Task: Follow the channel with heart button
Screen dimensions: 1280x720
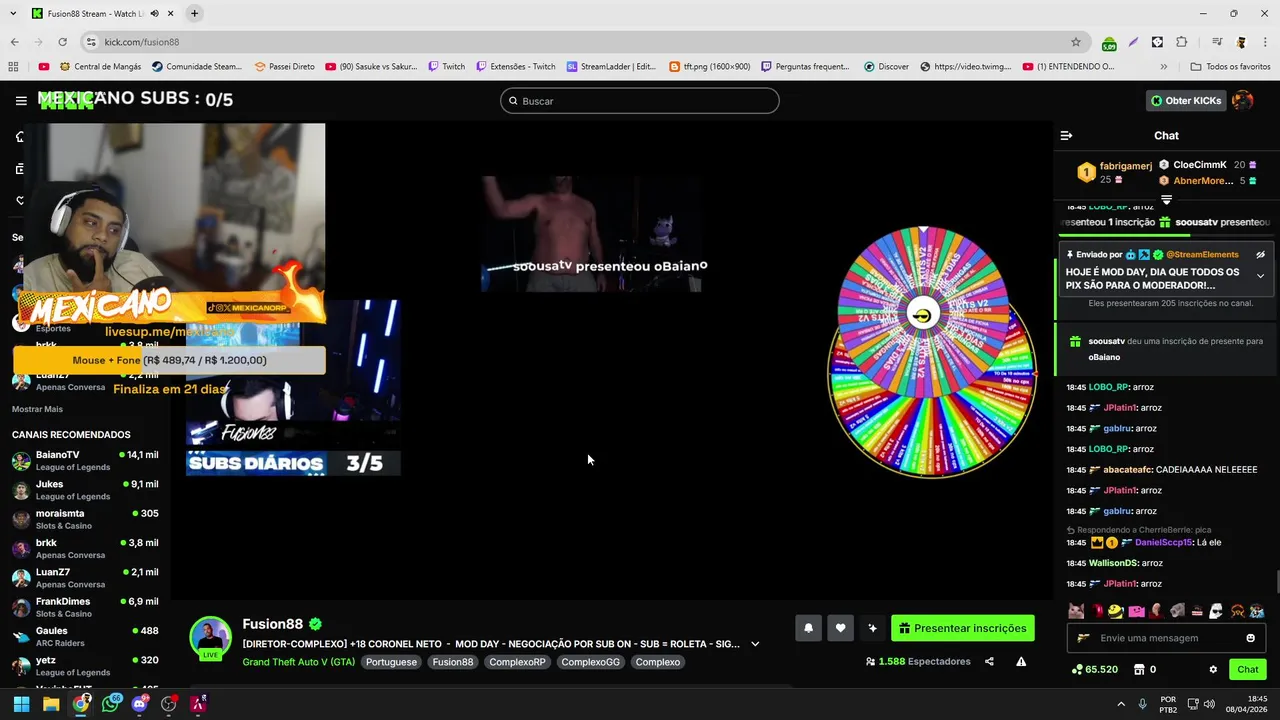Action: pyautogui.click(x=840, y=628)
